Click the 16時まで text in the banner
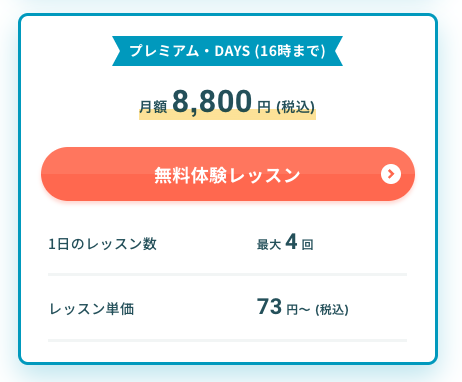This screenshot has height=382, width=462. (290, 51)
